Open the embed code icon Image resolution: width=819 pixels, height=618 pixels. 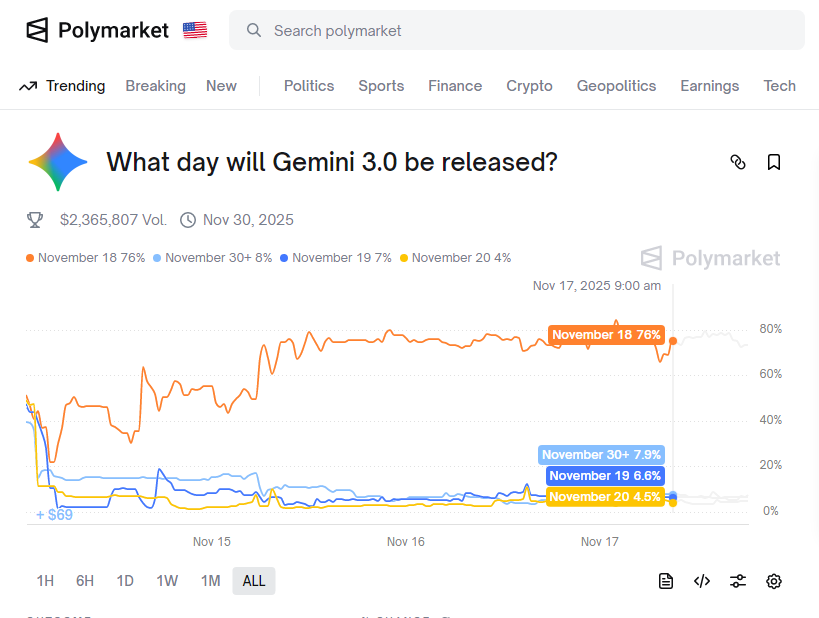[702, 581]
